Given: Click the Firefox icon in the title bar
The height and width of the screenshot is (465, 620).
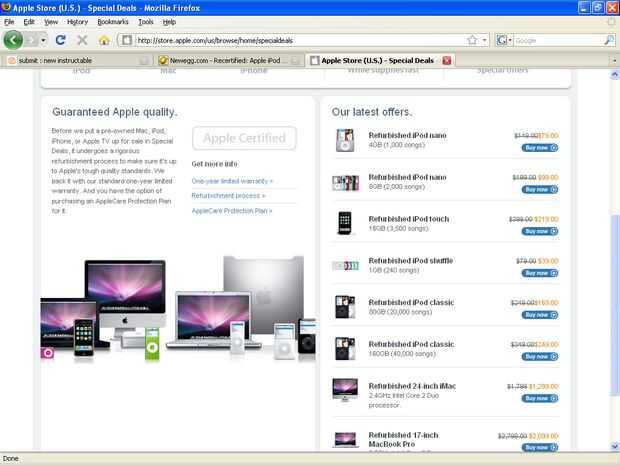Looking at the screenshot, I should [x=6, y=8].
